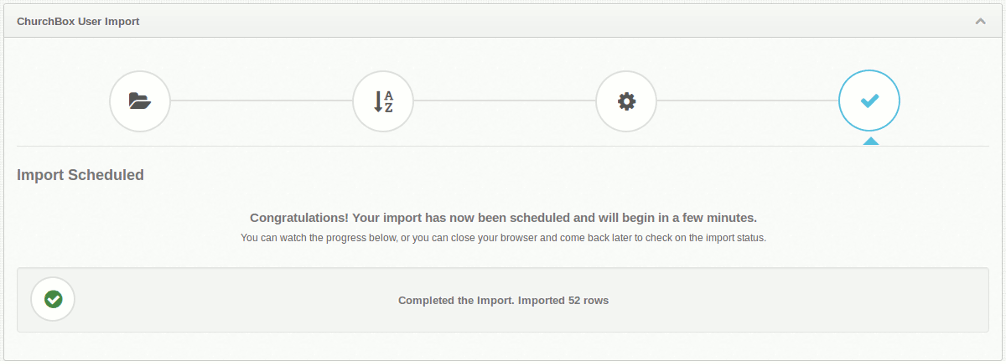This screenshot has height=364, width=1006.
Task: Click the blue triangle pointer below the checkmark step
Action: (870, 141)
